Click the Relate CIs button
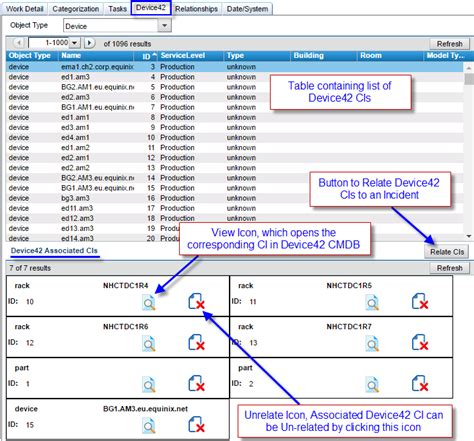This screenshot has height=441, width=474. 447,252
